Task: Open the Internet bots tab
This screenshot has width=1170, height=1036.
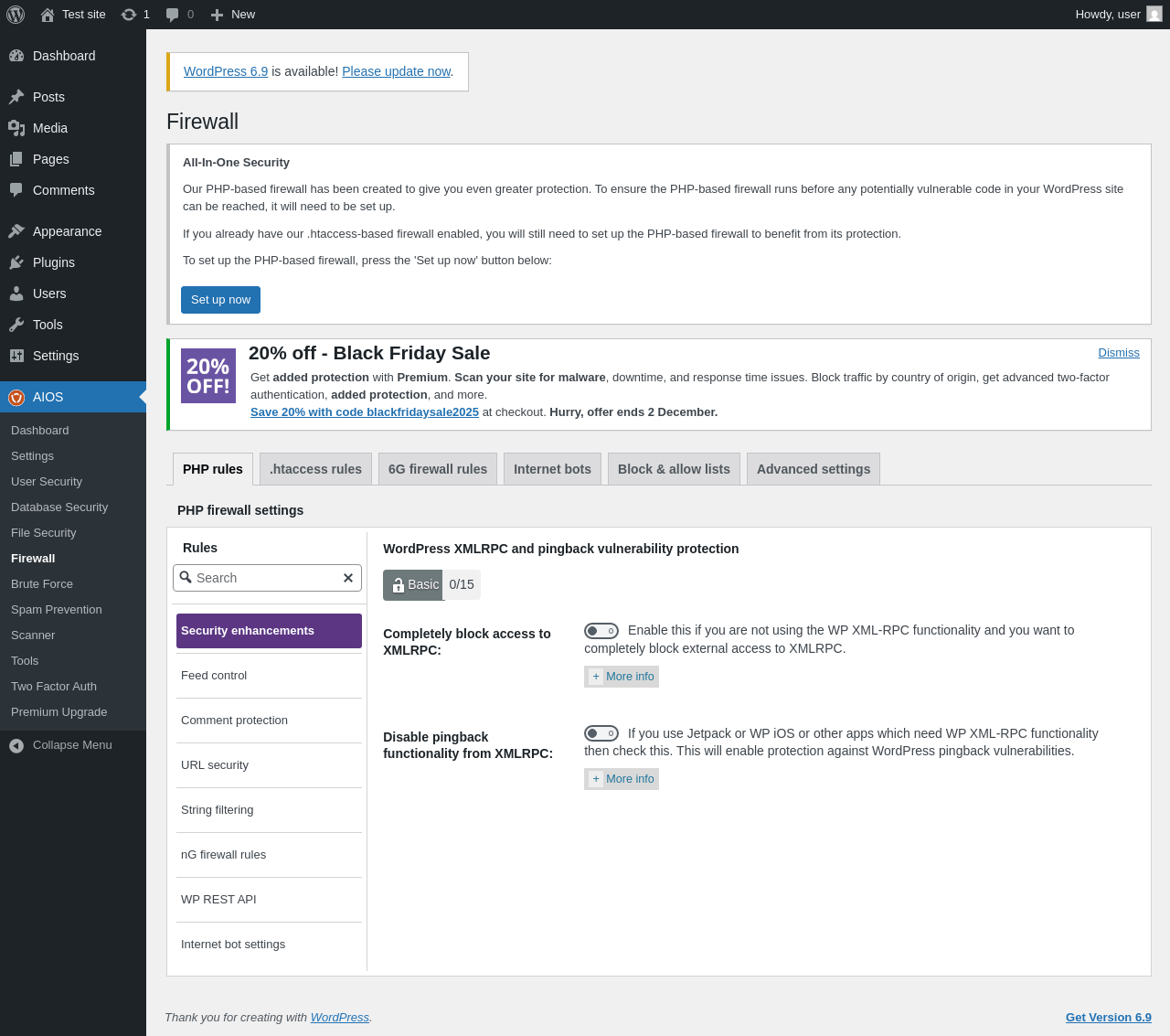Action: (552, 469)
